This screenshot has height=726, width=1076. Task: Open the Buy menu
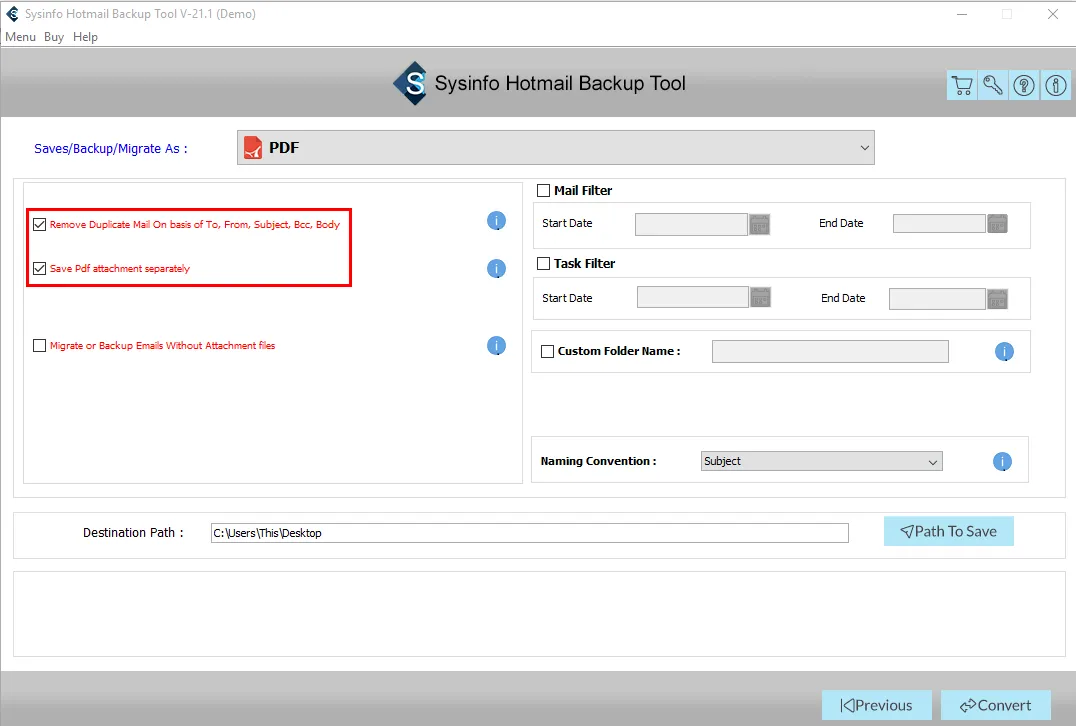[54, 37]
